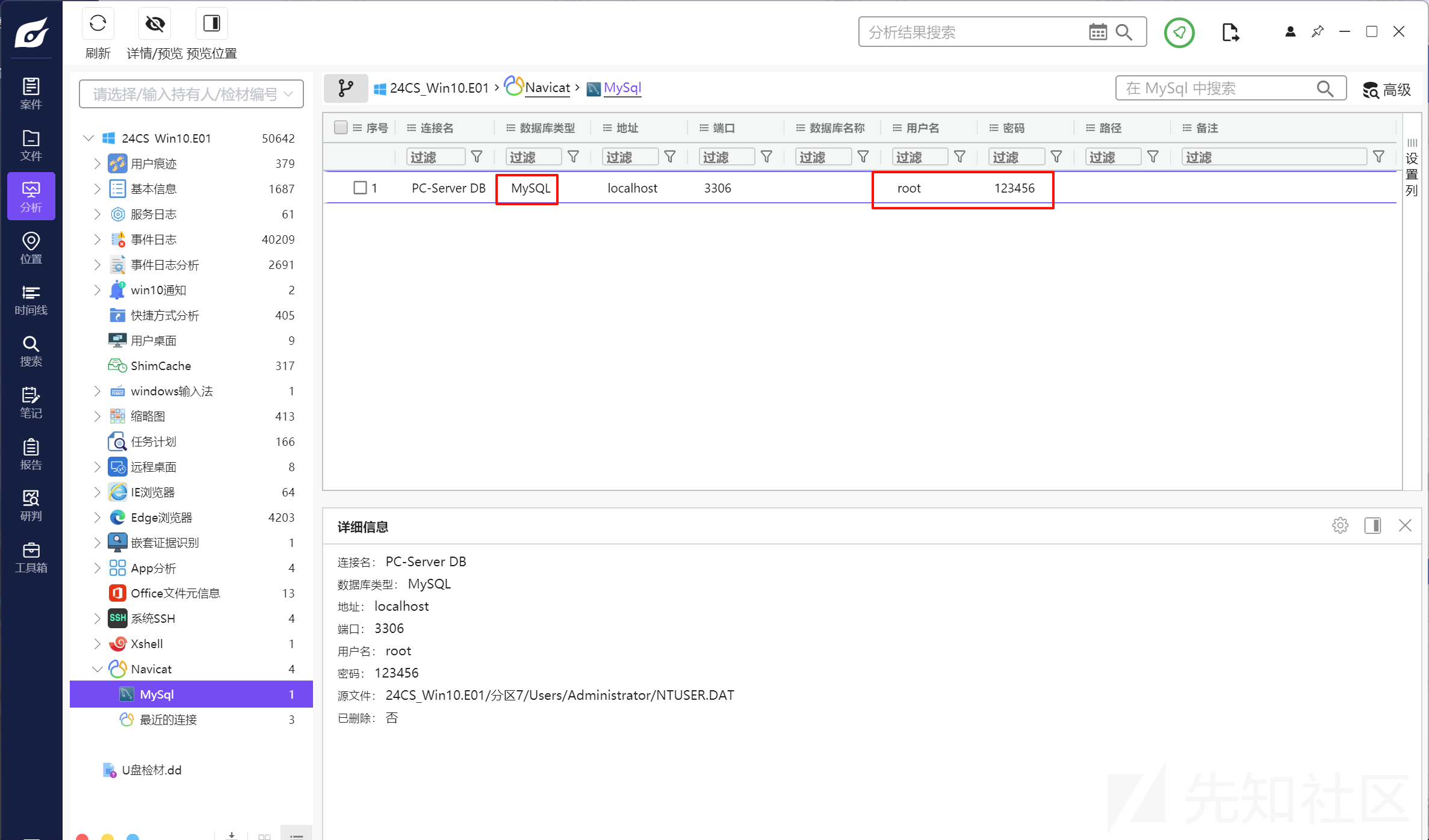Open the 持有人/检材编号 dropdown
The image size is (1429, 840).
point(191,94)
